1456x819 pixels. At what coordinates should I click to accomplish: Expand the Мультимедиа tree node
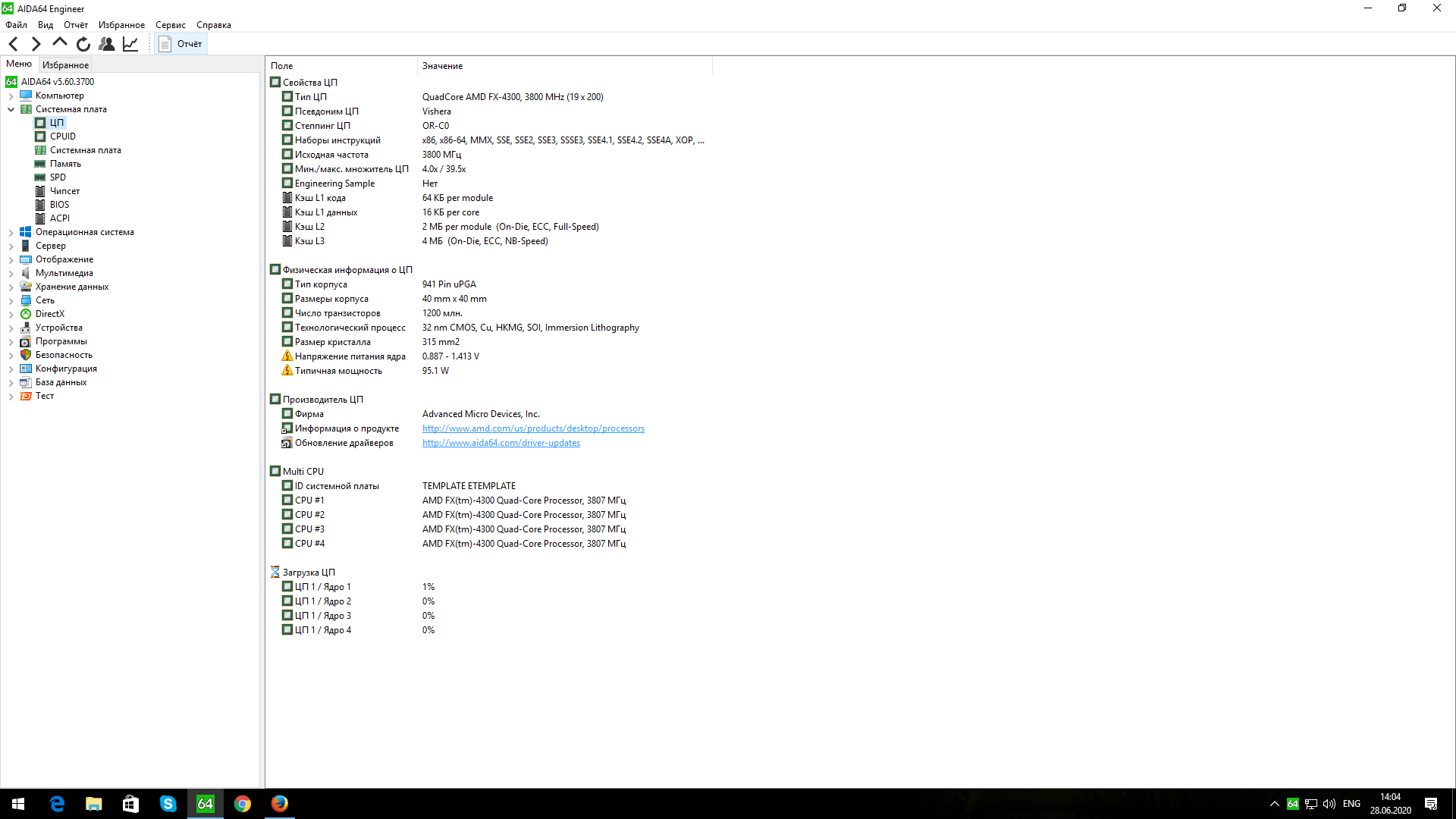11,273
